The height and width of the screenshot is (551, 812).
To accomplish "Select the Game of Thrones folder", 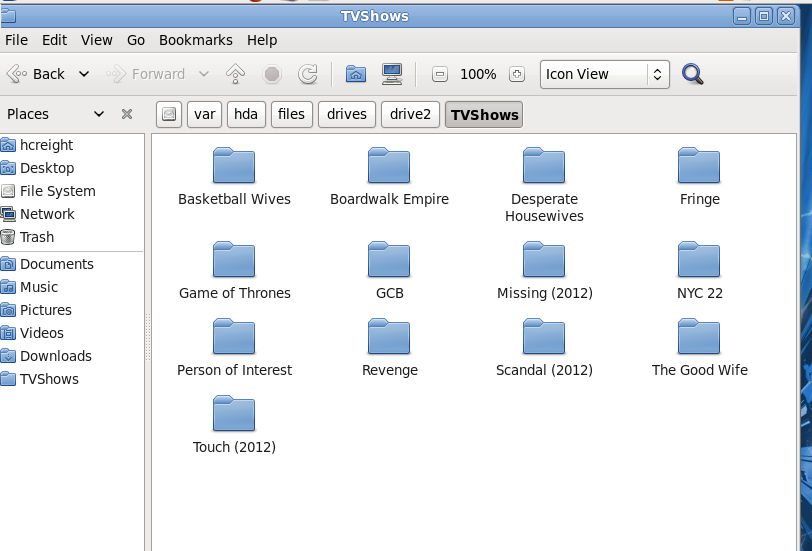I will pos(235,271).
